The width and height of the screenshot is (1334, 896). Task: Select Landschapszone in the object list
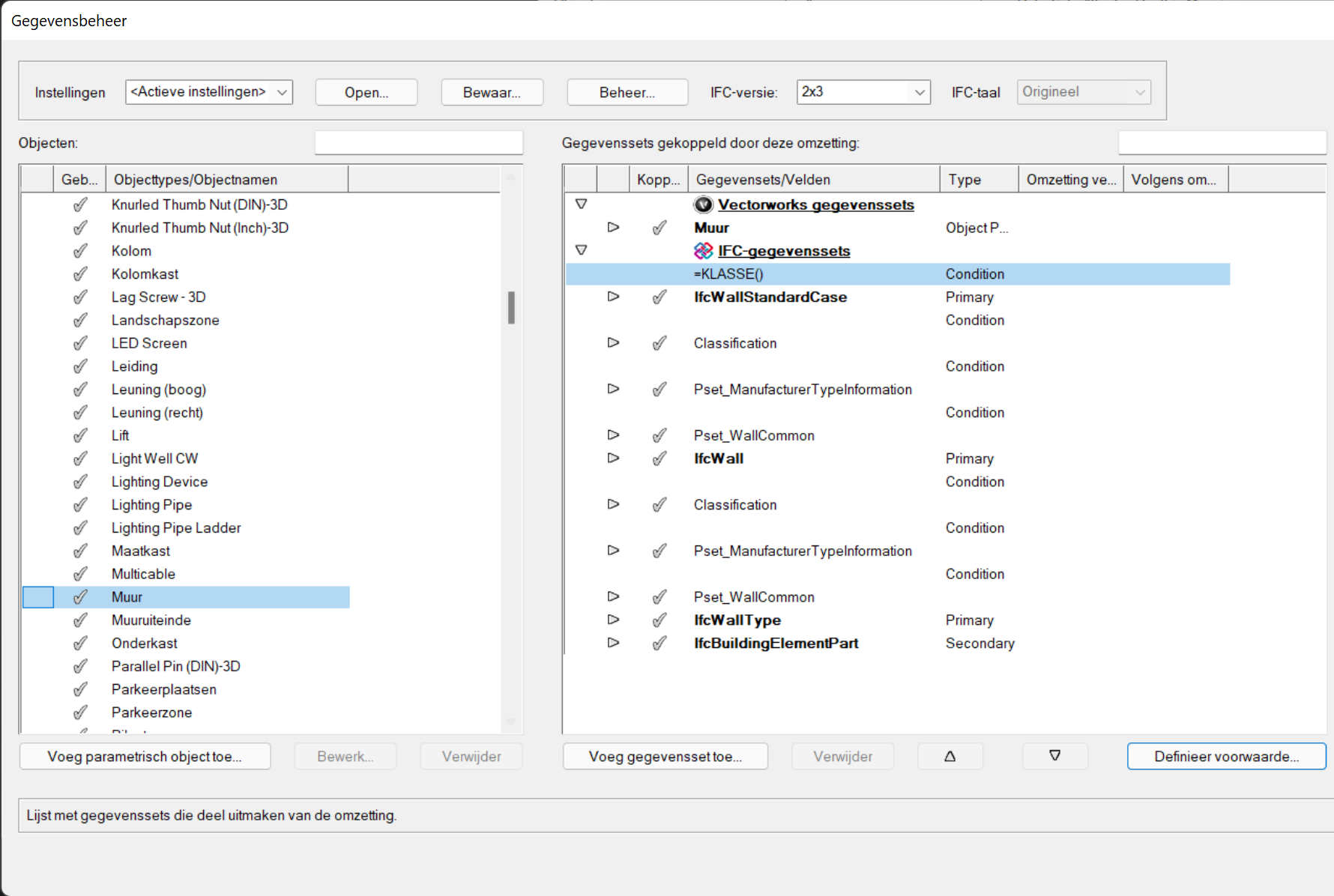pos(165,321)
